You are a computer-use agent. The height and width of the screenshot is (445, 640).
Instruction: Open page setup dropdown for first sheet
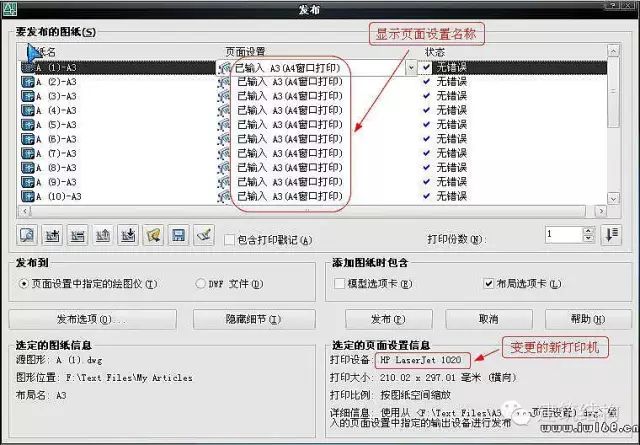pos(411,68)
